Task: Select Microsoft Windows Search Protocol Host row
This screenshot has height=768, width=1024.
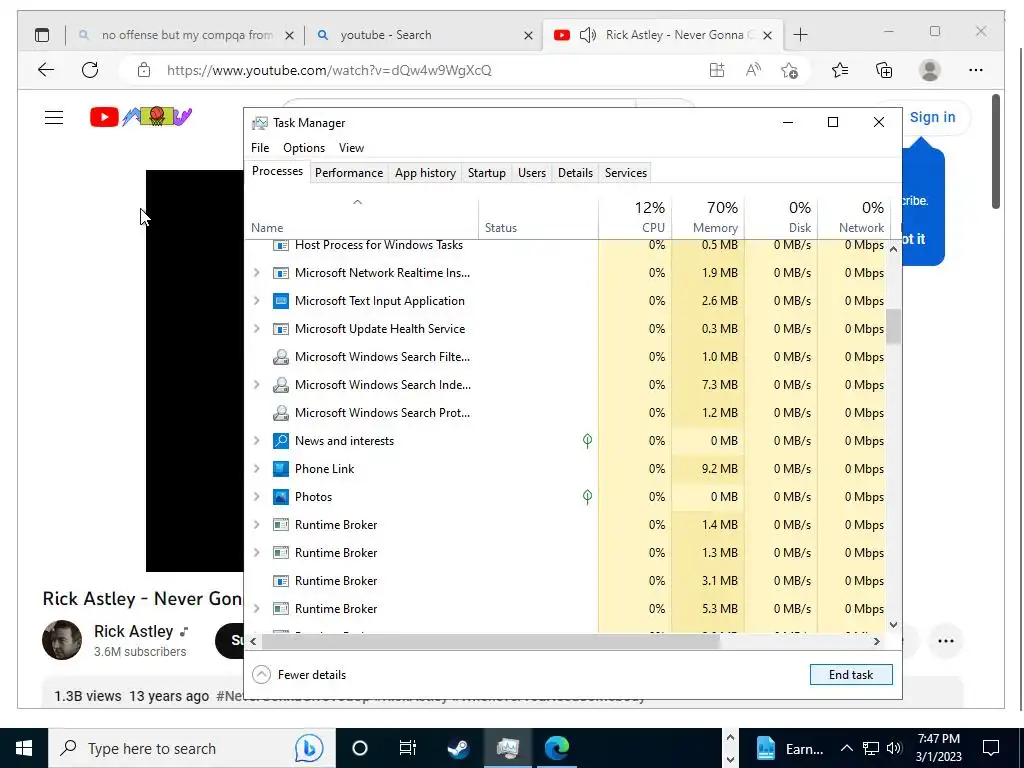Action: coord(566,413)
